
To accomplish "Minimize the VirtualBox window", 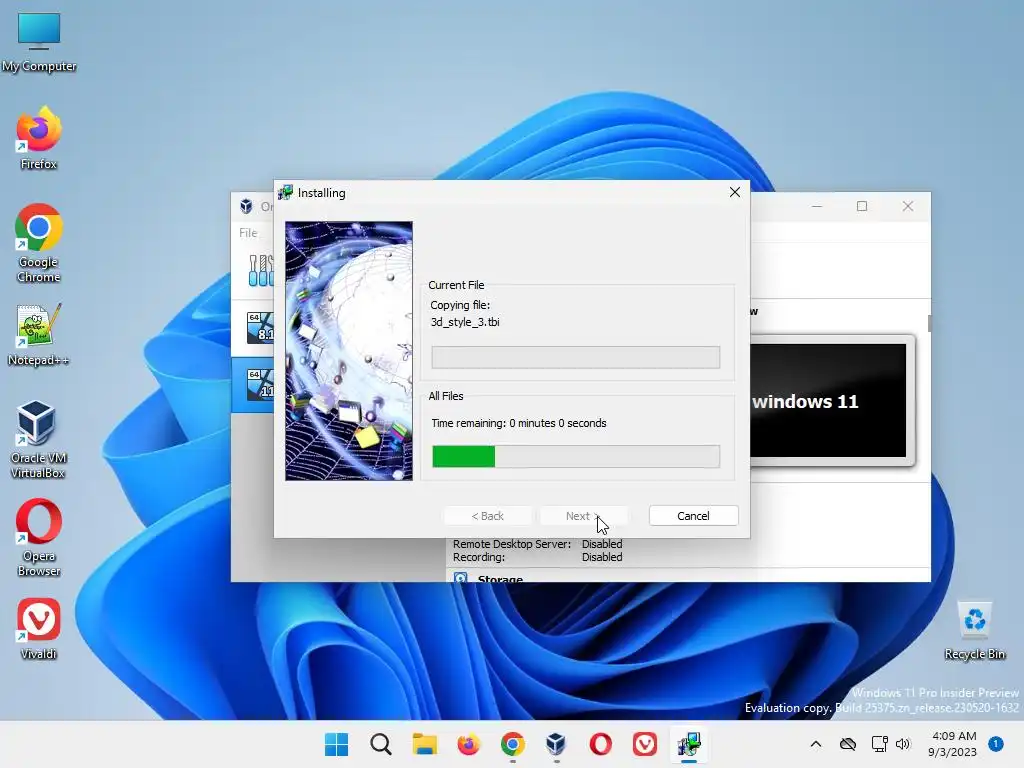I will [x=816, y=206].
